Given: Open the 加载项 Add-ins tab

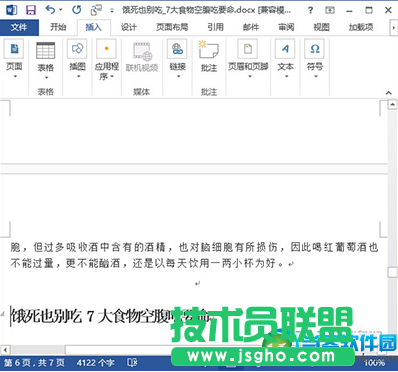Looking at the screenshot, I should coord(361,27).
